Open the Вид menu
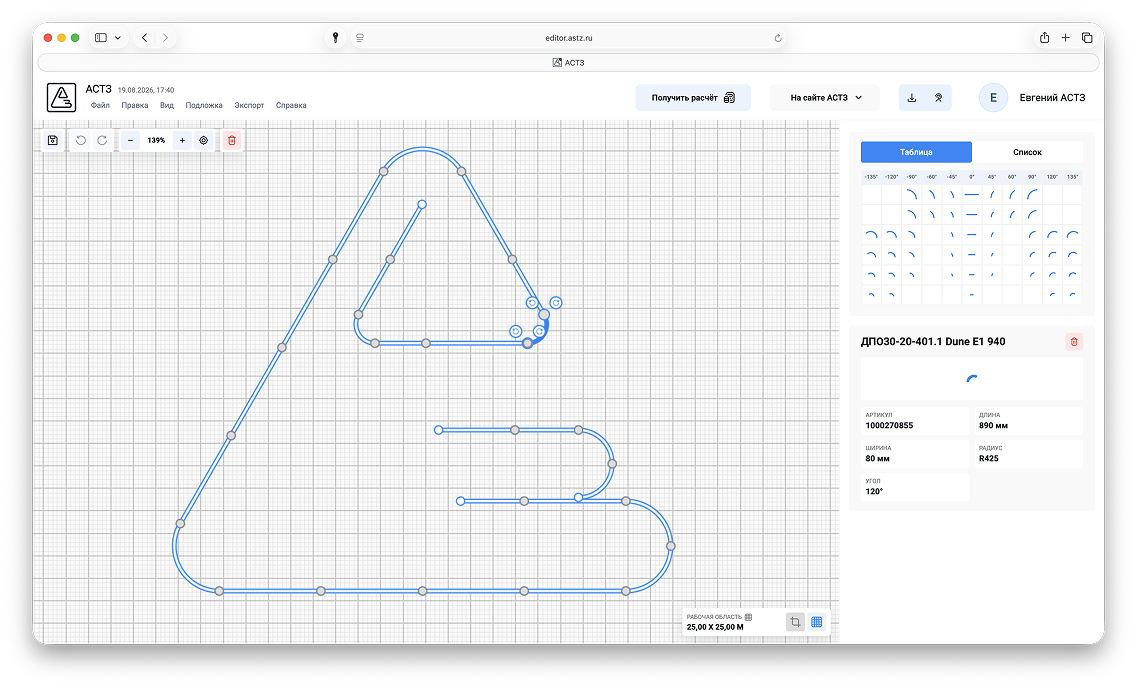This screenshot has height=688, width=1137. click(167, 105)
